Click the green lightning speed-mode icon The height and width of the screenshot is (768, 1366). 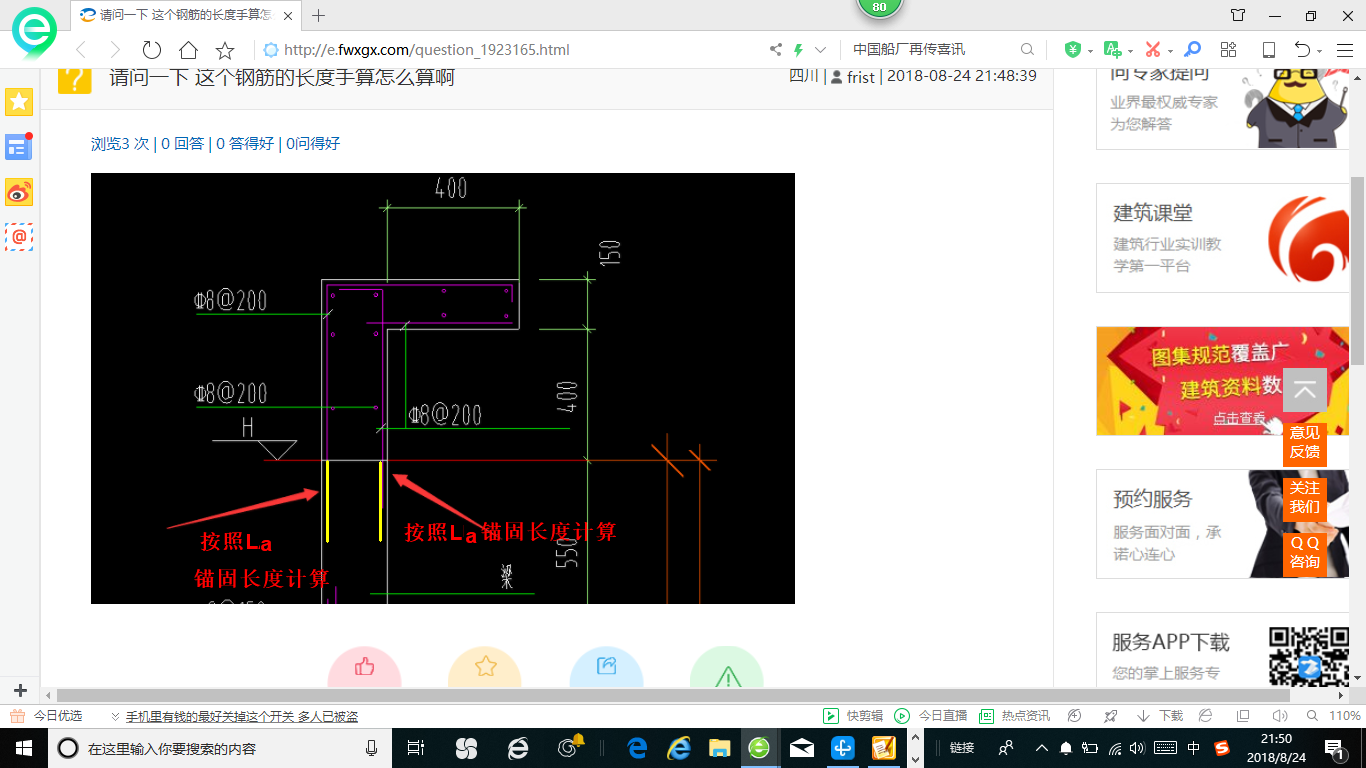798,50
